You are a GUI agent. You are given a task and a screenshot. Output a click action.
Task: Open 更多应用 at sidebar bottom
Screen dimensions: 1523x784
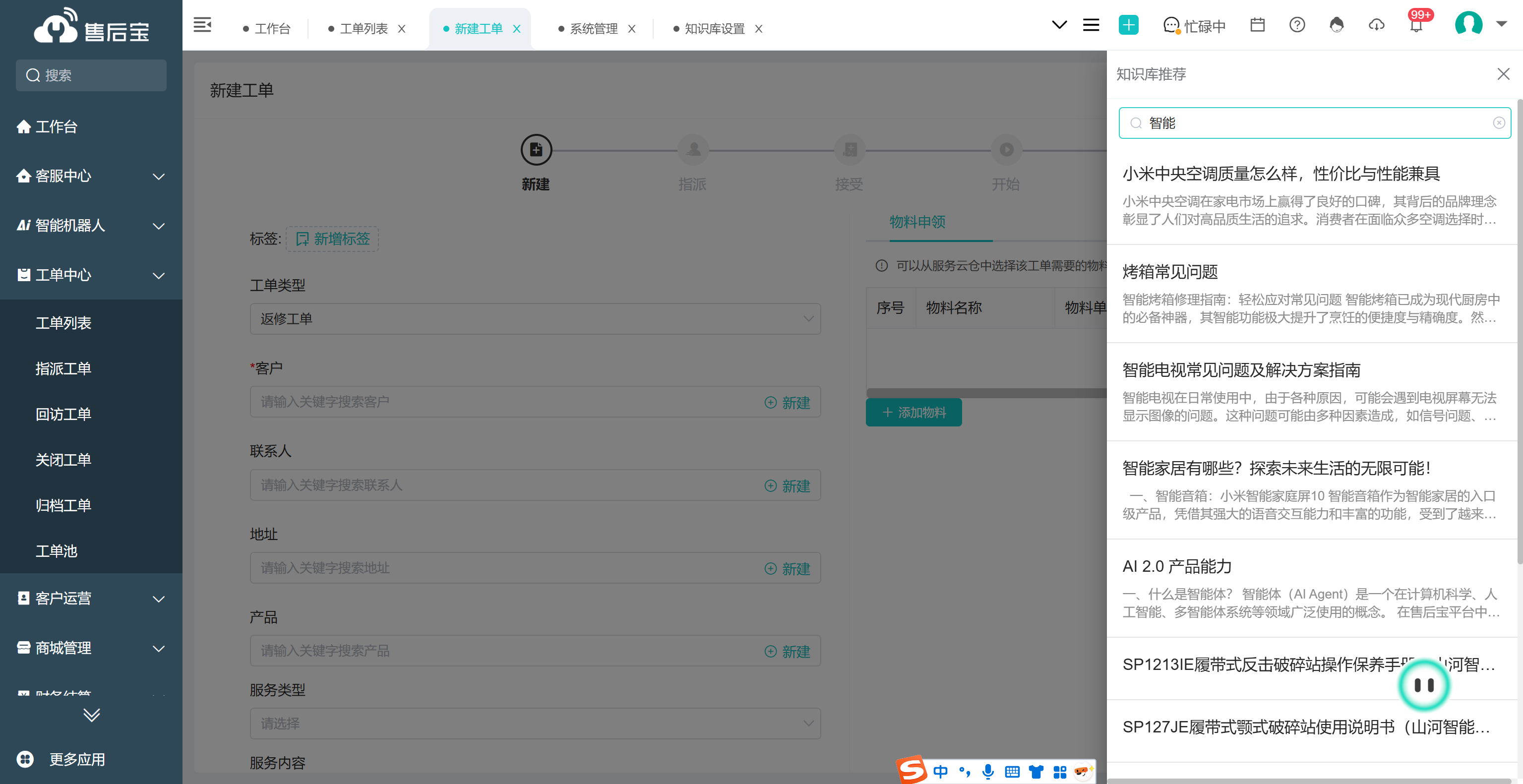61,759
